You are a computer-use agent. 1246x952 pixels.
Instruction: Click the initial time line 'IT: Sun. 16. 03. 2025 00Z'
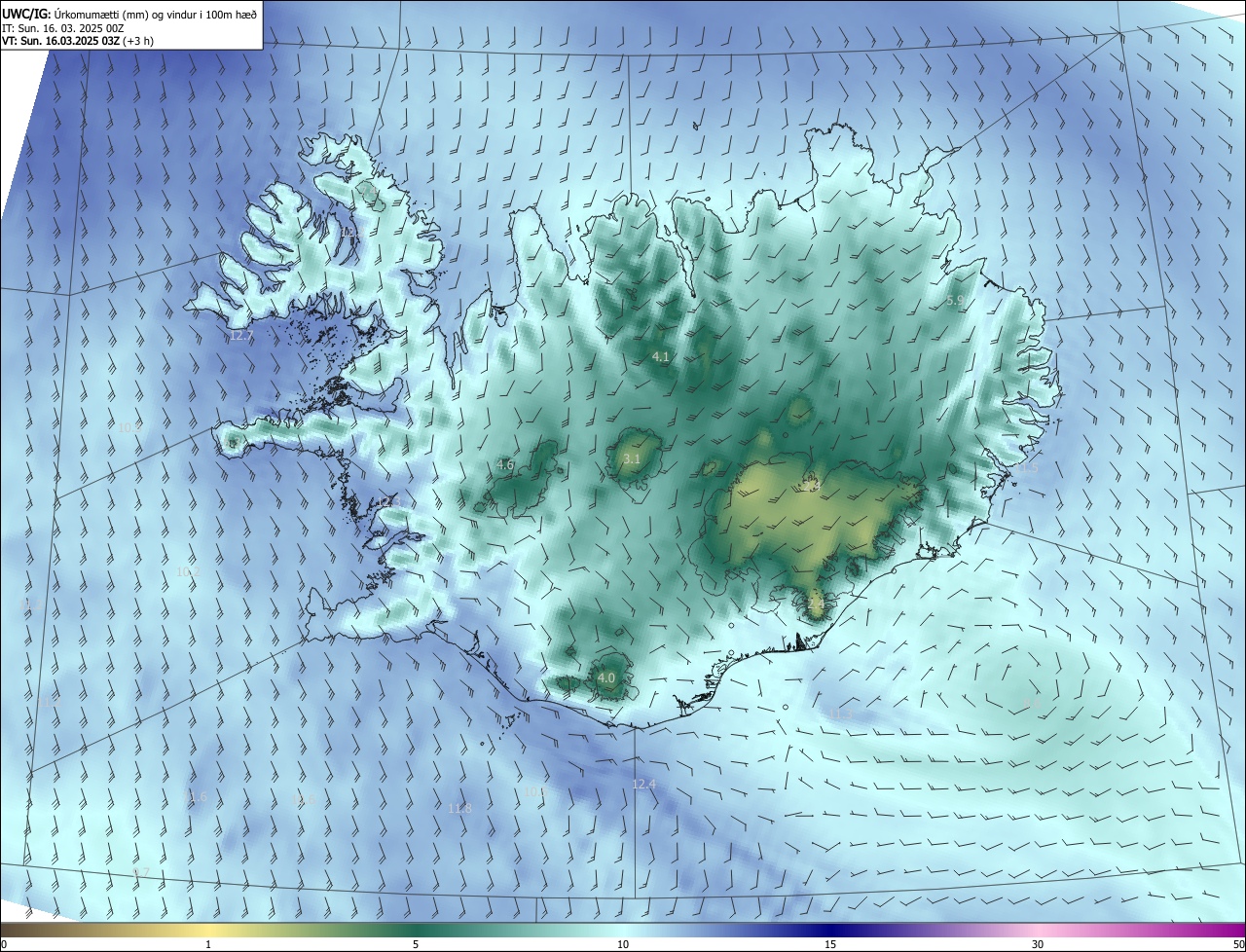click(63, 28)
